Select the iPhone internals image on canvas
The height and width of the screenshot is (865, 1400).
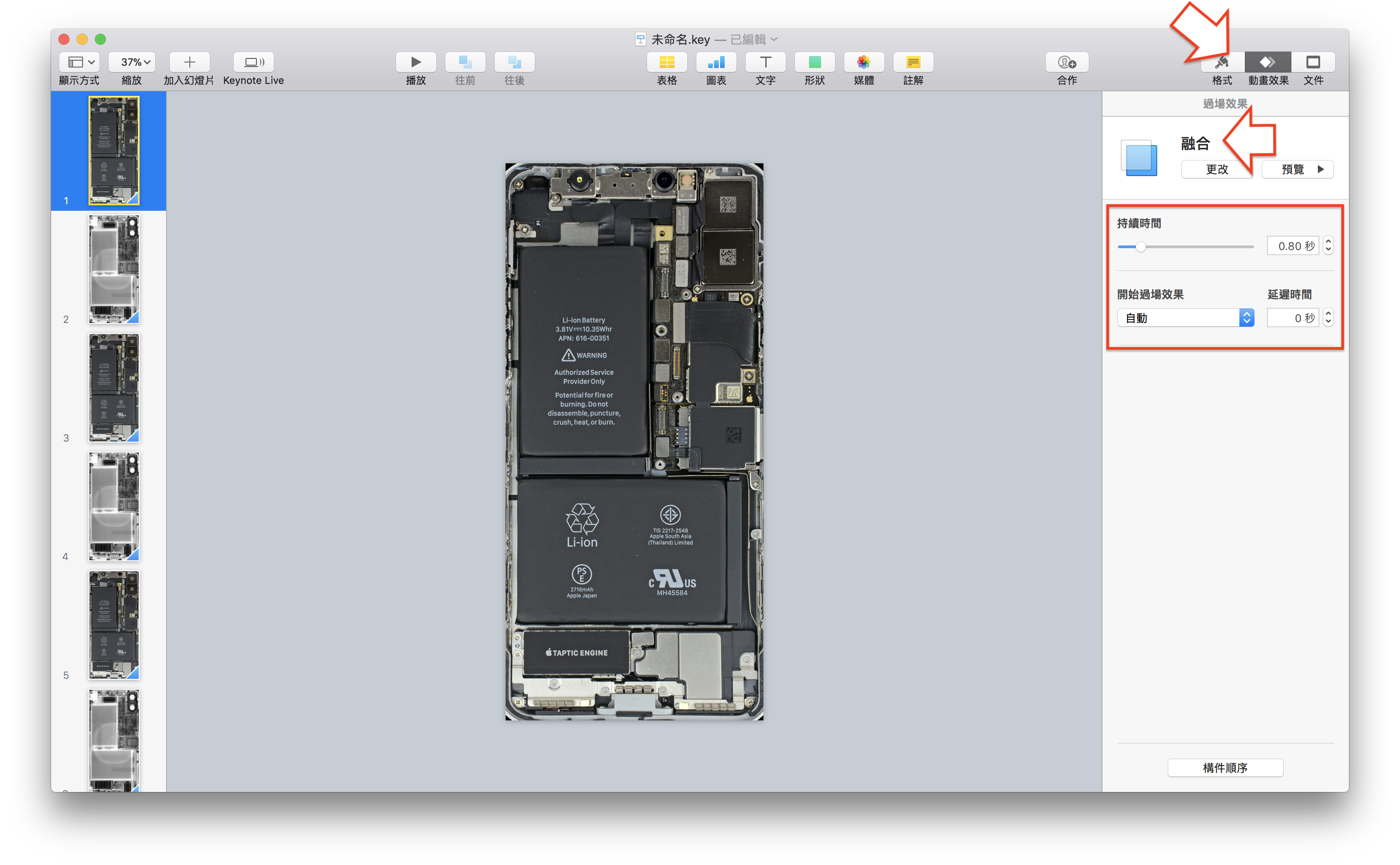click(x=634, y=442)
